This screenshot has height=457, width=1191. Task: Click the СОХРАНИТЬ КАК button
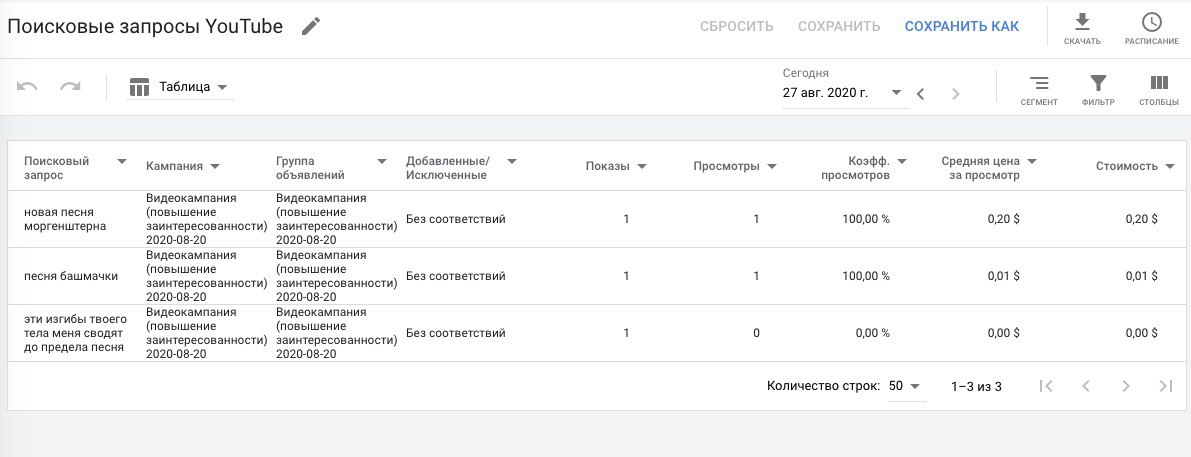coord(962,27)
